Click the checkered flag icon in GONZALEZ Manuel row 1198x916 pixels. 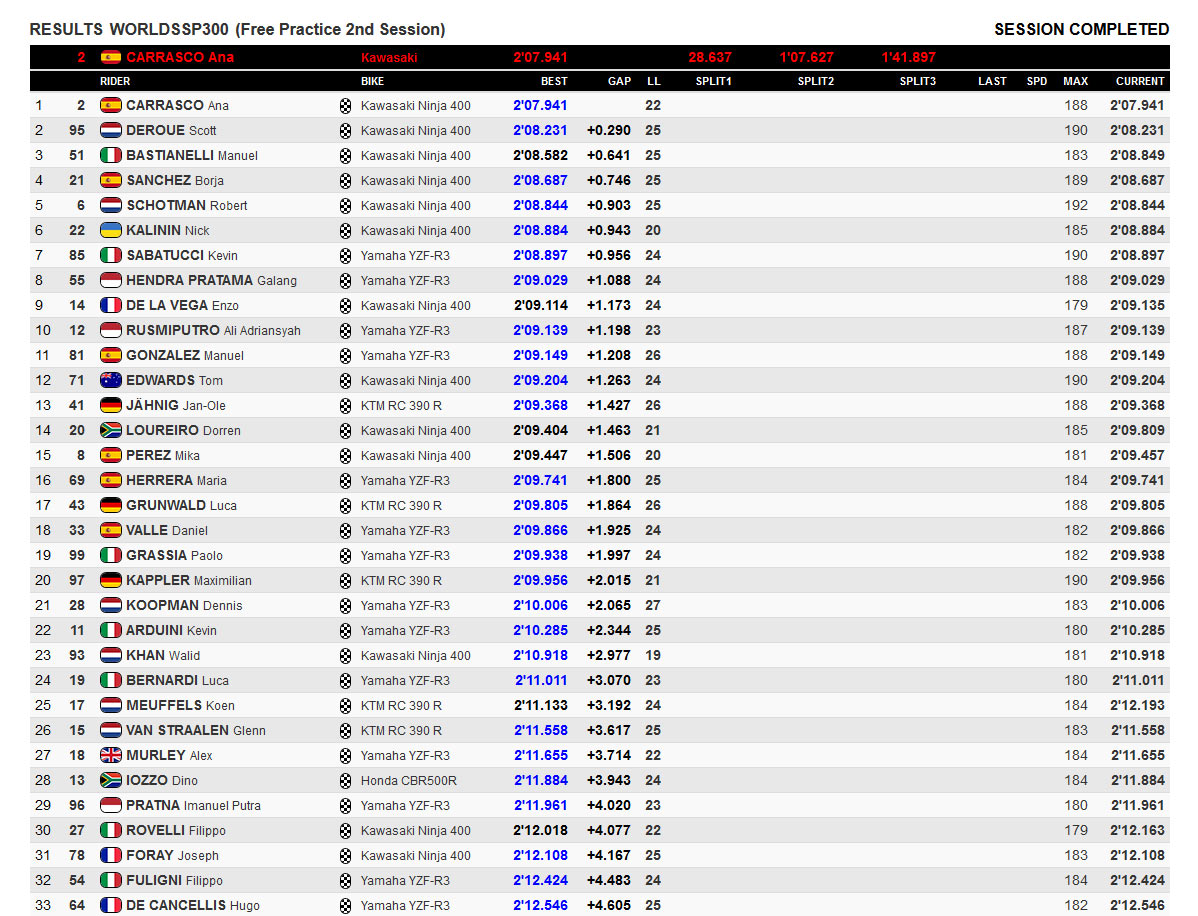click(x=345, y=356)
